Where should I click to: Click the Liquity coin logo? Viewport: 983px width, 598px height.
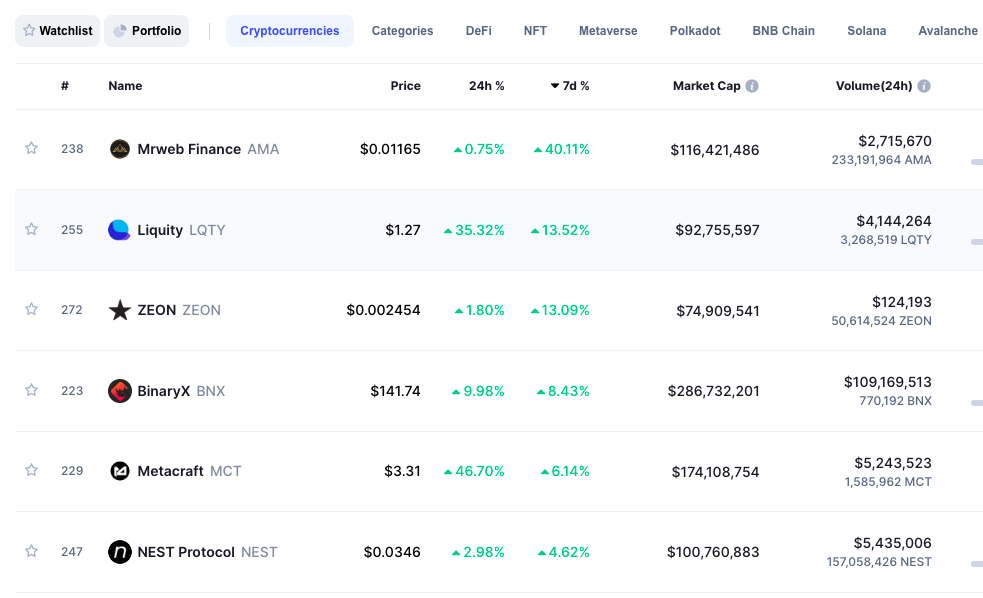point(119,230)
